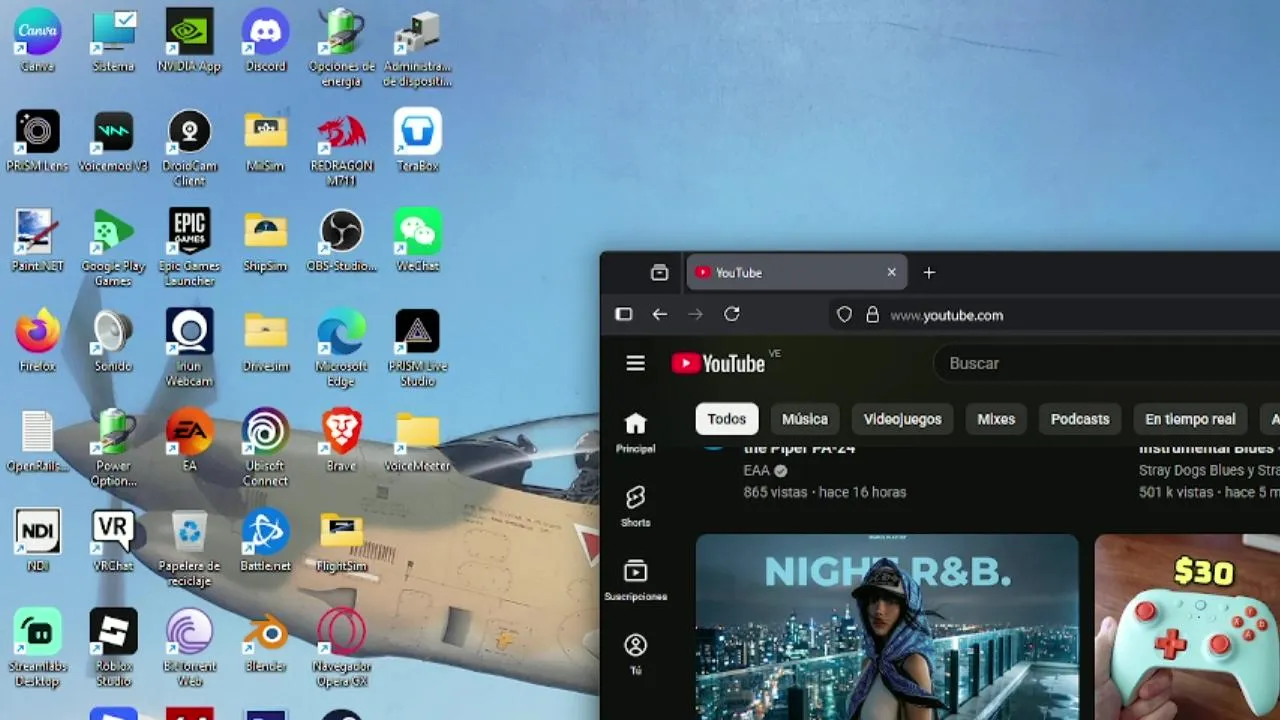Open BitTorrent Web desktop icon

click(189, 648)
